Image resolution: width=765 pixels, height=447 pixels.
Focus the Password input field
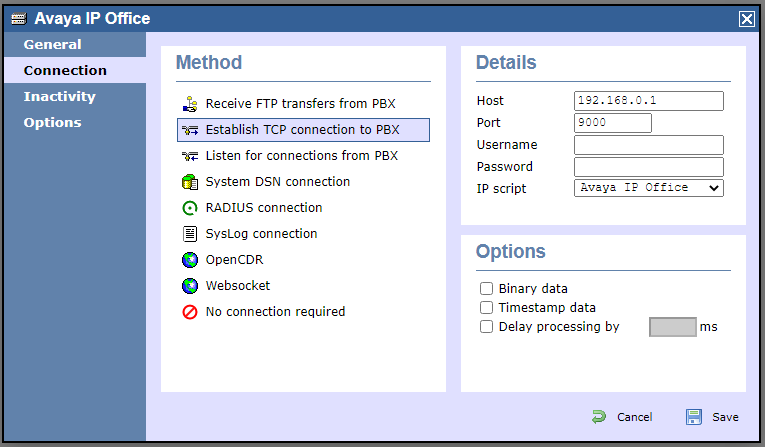point(648,167)
